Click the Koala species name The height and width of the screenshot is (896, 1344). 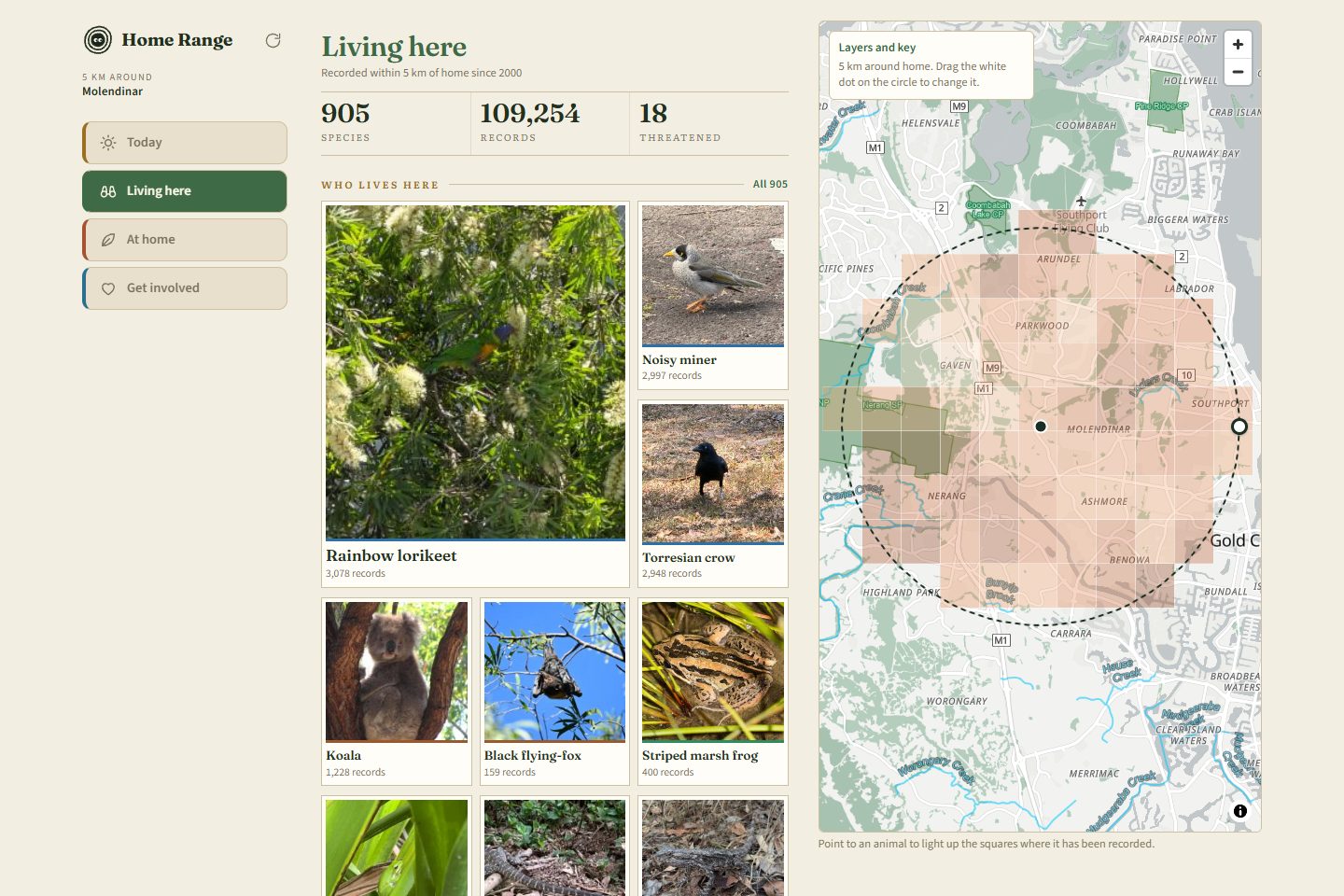click(343, 755)
